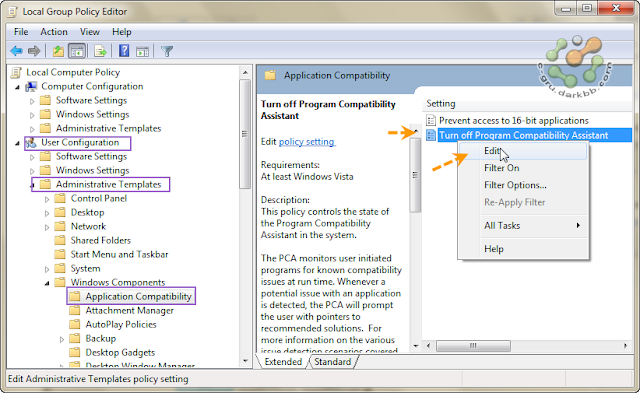Expand the Network tree node
This screenshot has width=640, height=393.
coord(47,227)
